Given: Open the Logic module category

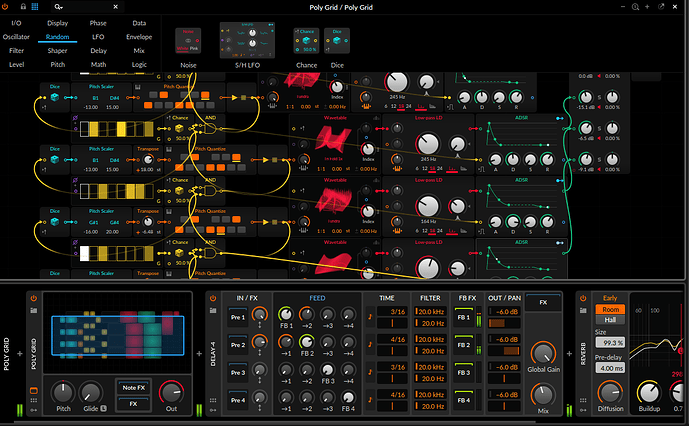Looking at the screenshot, I should (x=139, y=65).
